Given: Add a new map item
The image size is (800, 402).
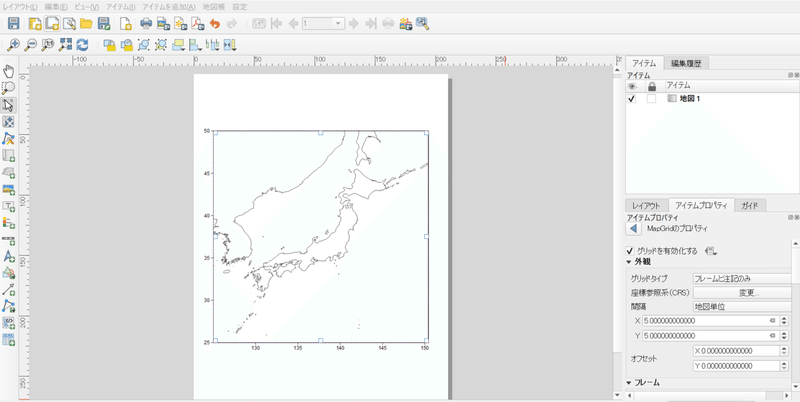Looking at the screenshot, I should [9, 155].
